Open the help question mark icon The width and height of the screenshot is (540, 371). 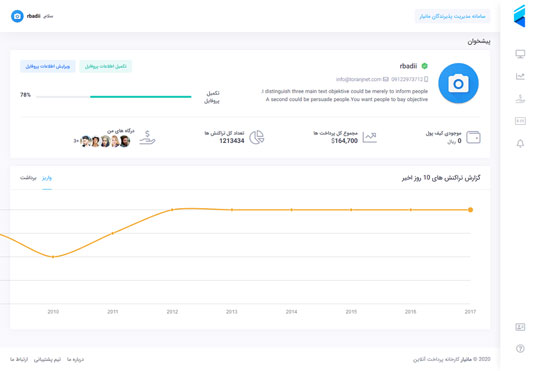click(520, 349)
